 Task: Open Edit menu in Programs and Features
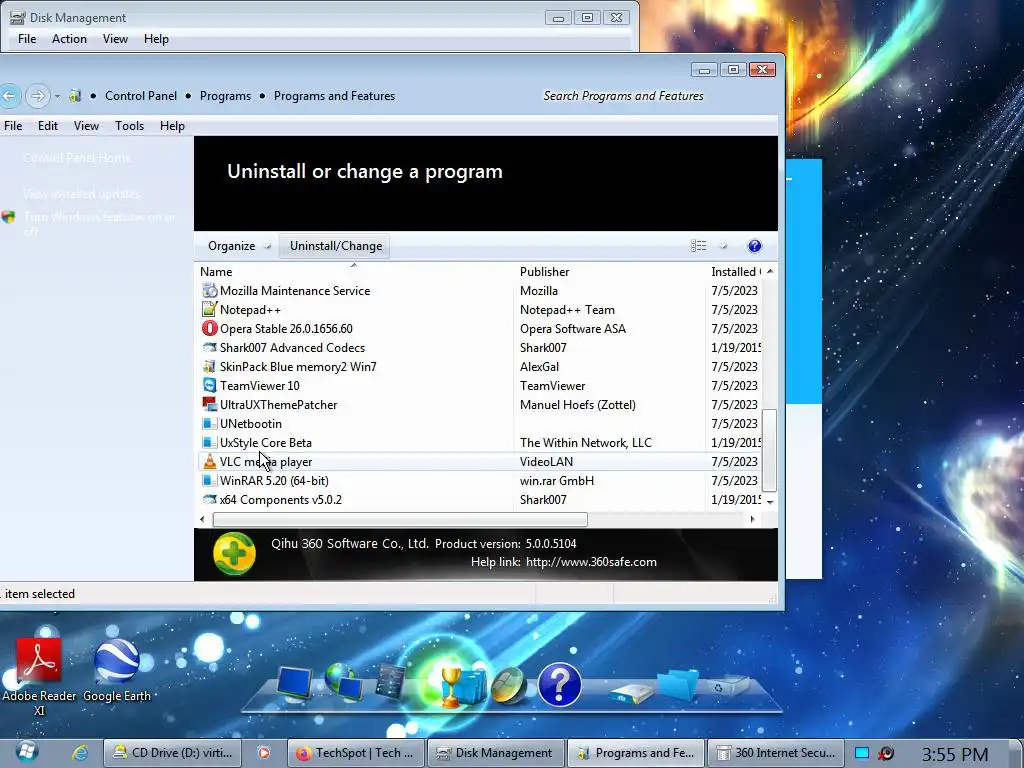(48, 126)
